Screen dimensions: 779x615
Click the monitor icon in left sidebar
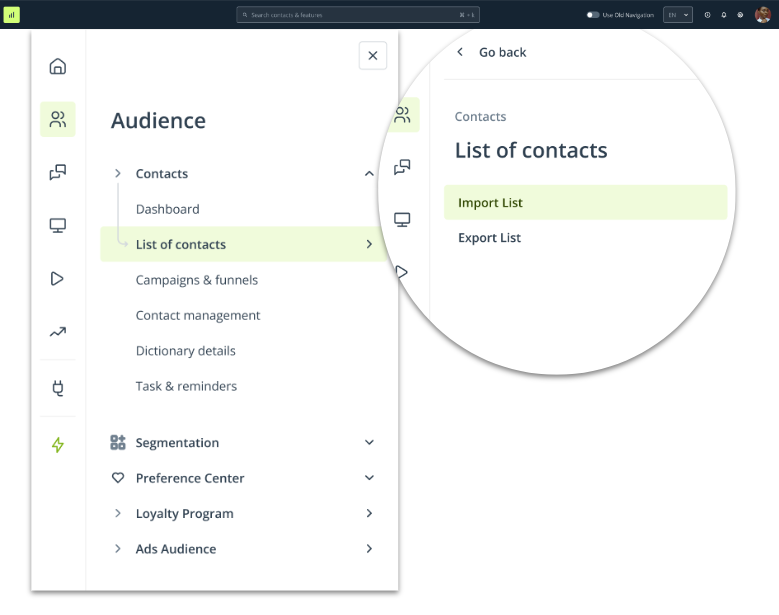tap(58, 226)
